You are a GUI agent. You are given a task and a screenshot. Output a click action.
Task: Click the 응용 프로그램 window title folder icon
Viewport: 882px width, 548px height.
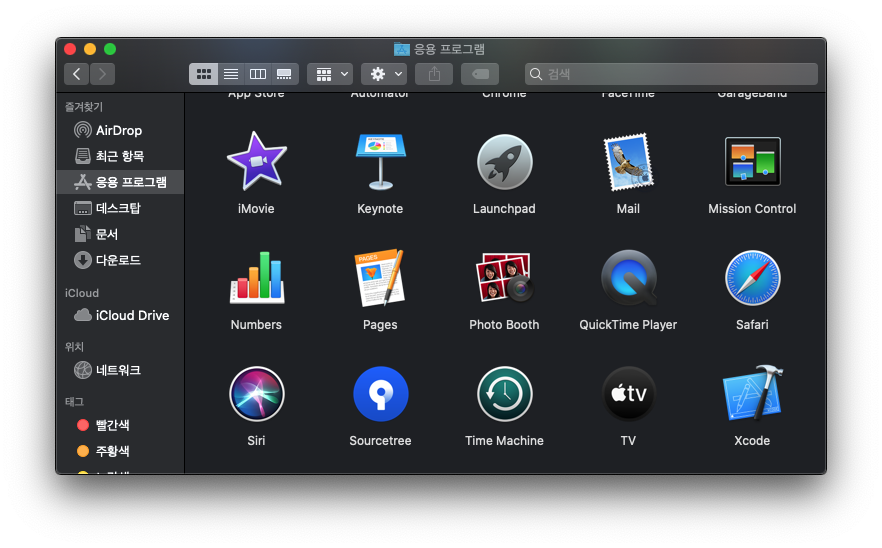402,49
